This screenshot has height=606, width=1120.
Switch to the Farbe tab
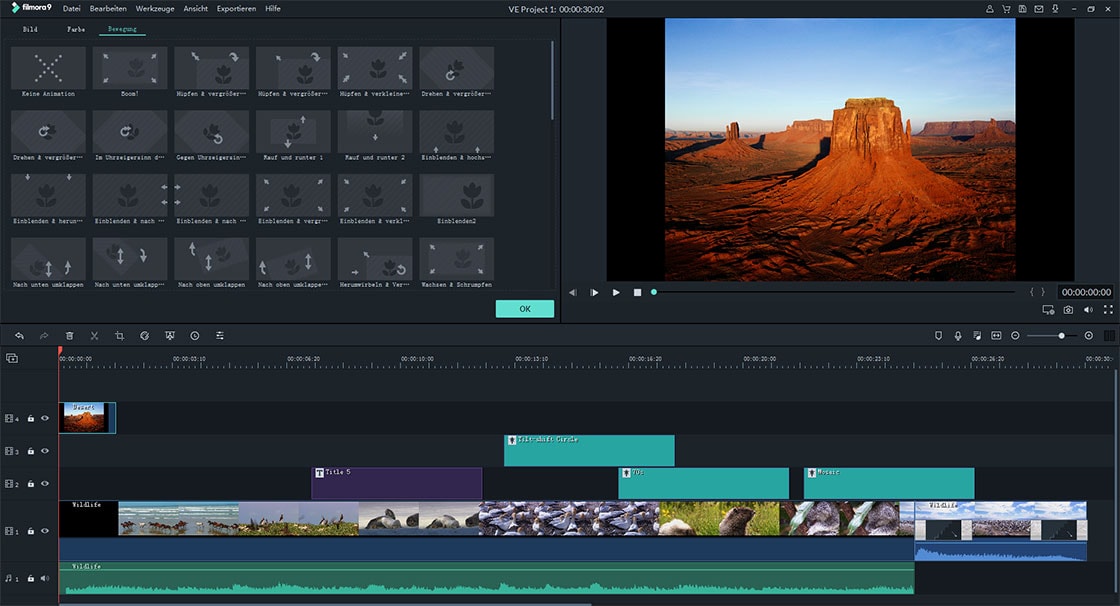tap(76, 29)
